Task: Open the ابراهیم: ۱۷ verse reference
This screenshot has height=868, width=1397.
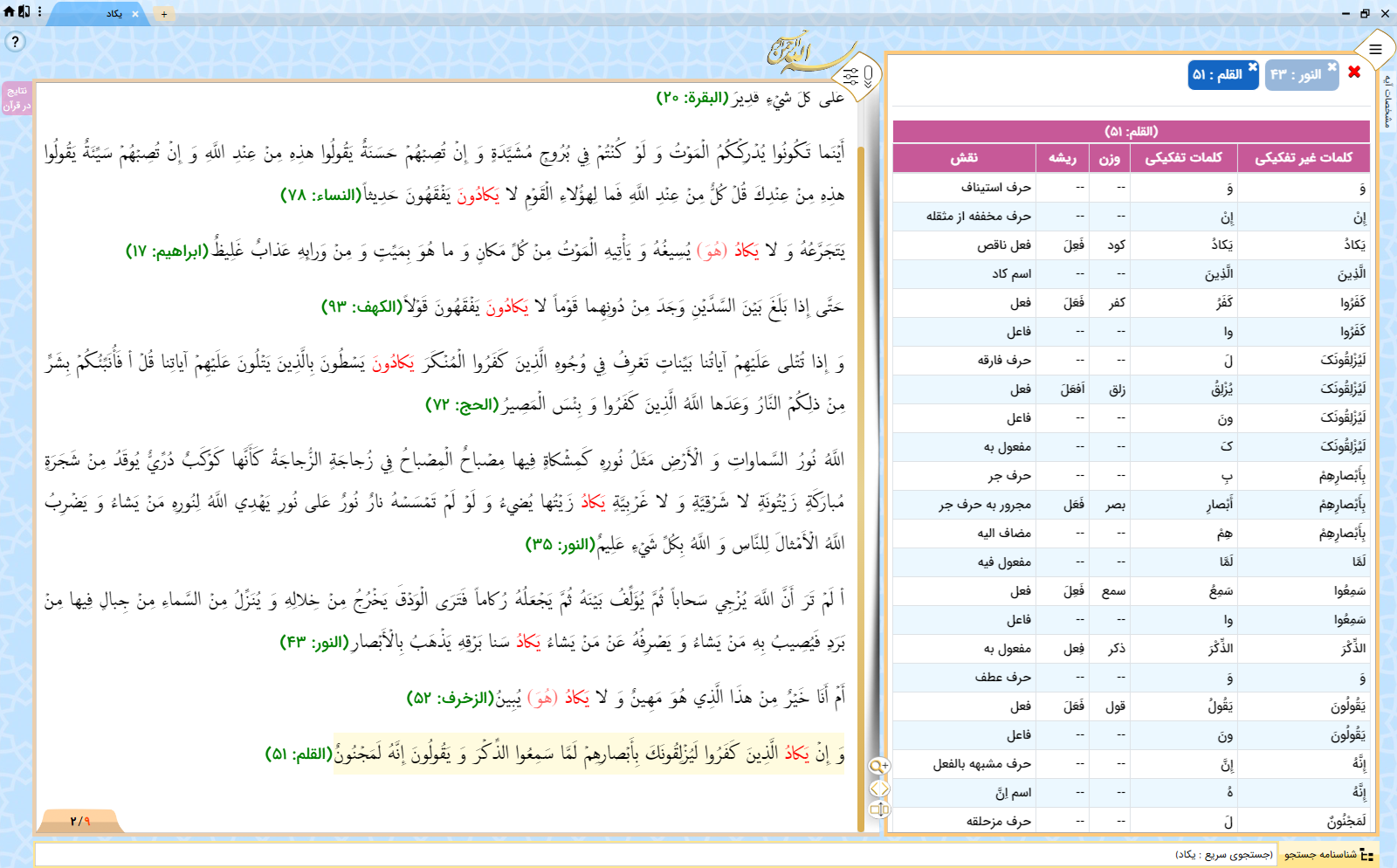Action: click(167, 251)
